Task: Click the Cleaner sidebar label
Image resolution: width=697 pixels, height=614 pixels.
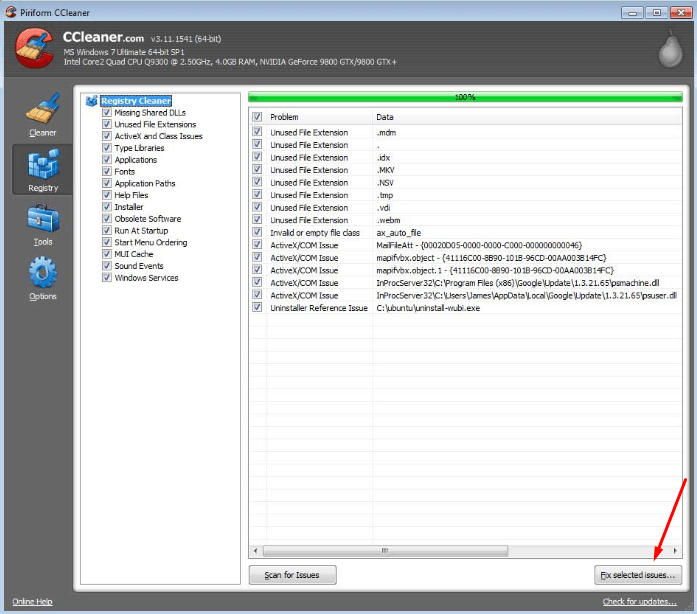Action: point(43,132)
